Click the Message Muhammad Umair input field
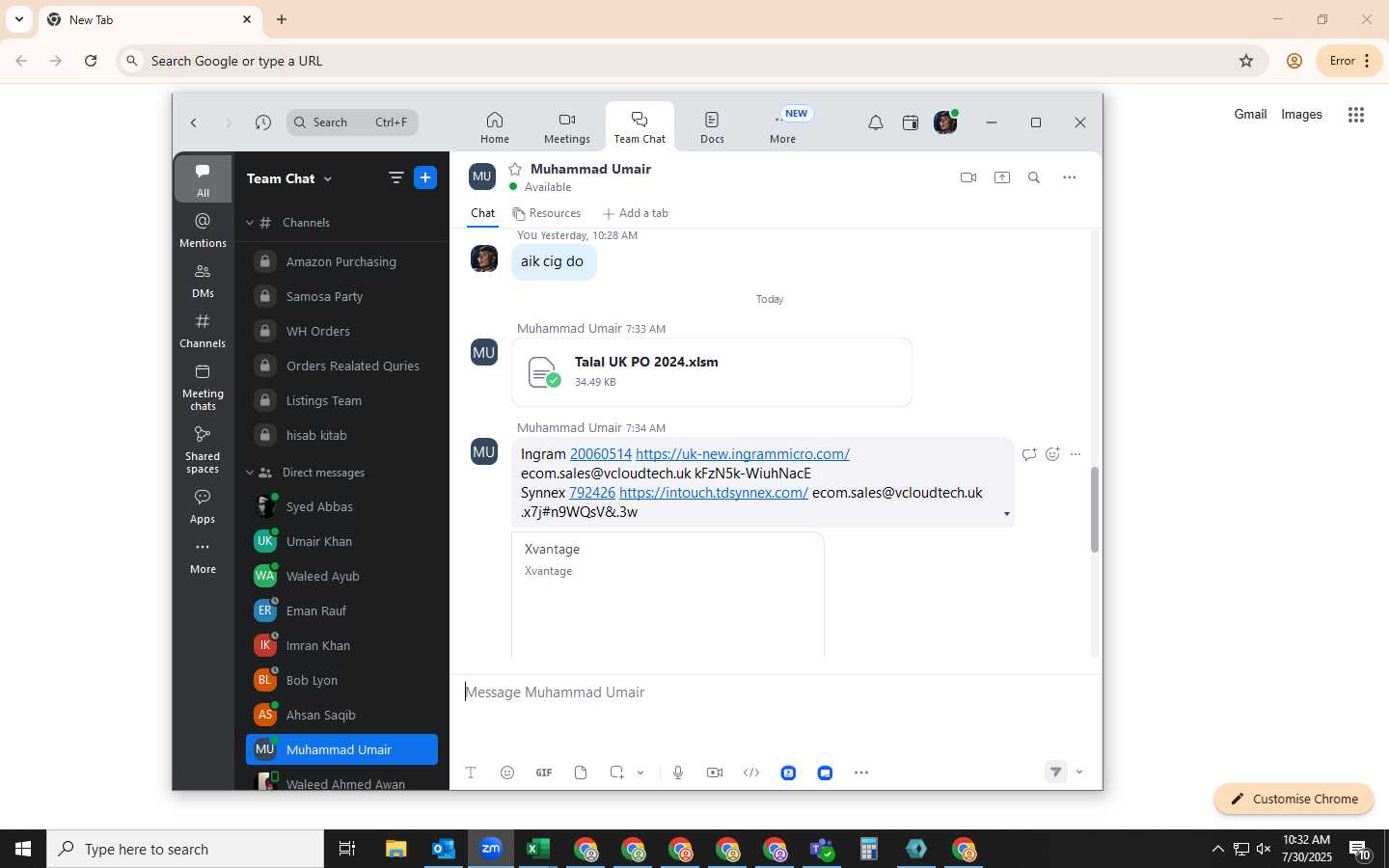 tap(776, 692)
